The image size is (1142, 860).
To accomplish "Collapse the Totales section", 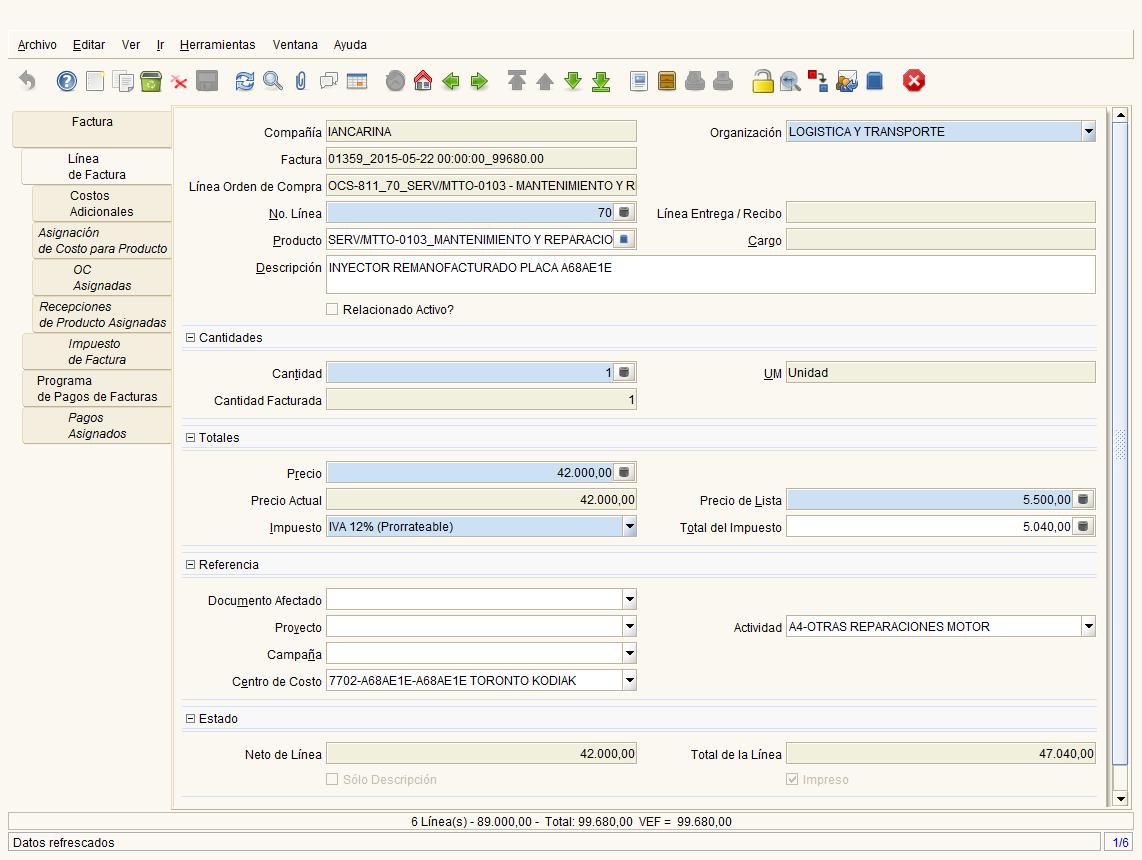I will pos(191,438).
